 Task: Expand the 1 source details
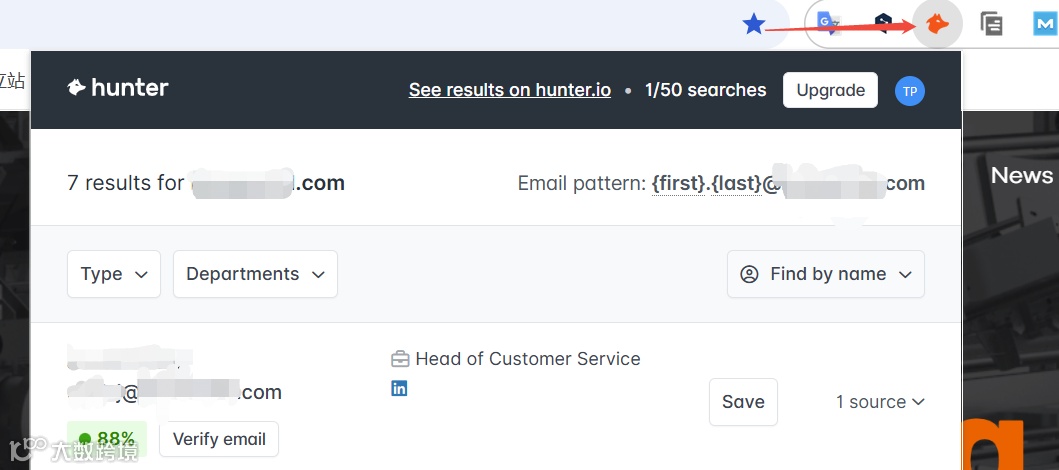(x=880, y=402)
